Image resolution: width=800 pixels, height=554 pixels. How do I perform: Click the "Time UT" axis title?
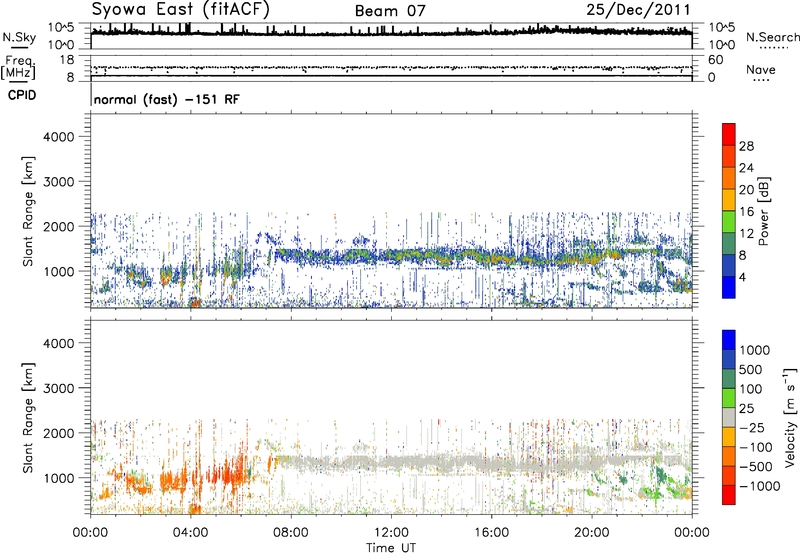click(x=391, y=548)
